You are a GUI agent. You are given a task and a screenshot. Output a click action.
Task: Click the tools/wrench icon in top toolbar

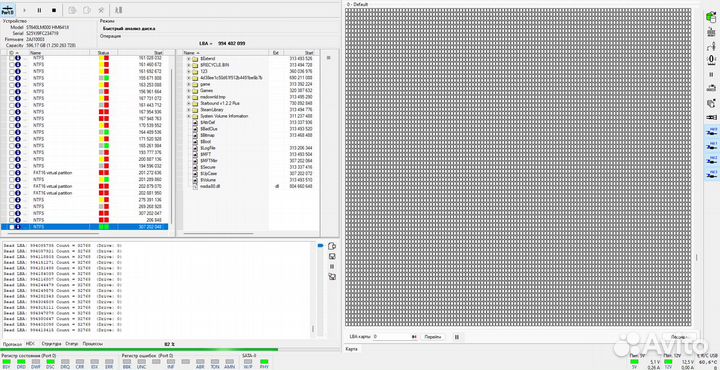click(x=101, y=10)
